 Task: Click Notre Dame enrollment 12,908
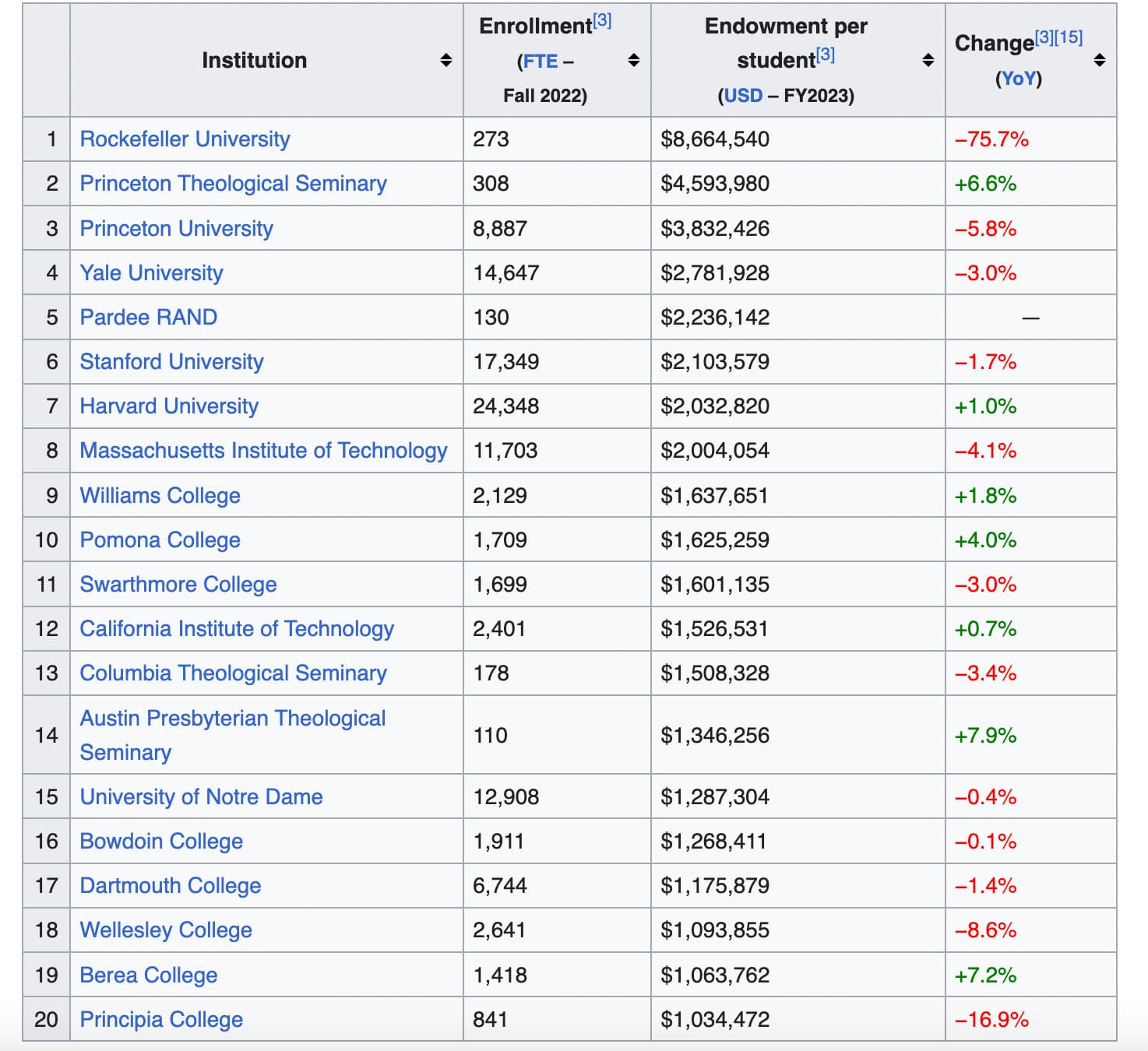(506, 797)
